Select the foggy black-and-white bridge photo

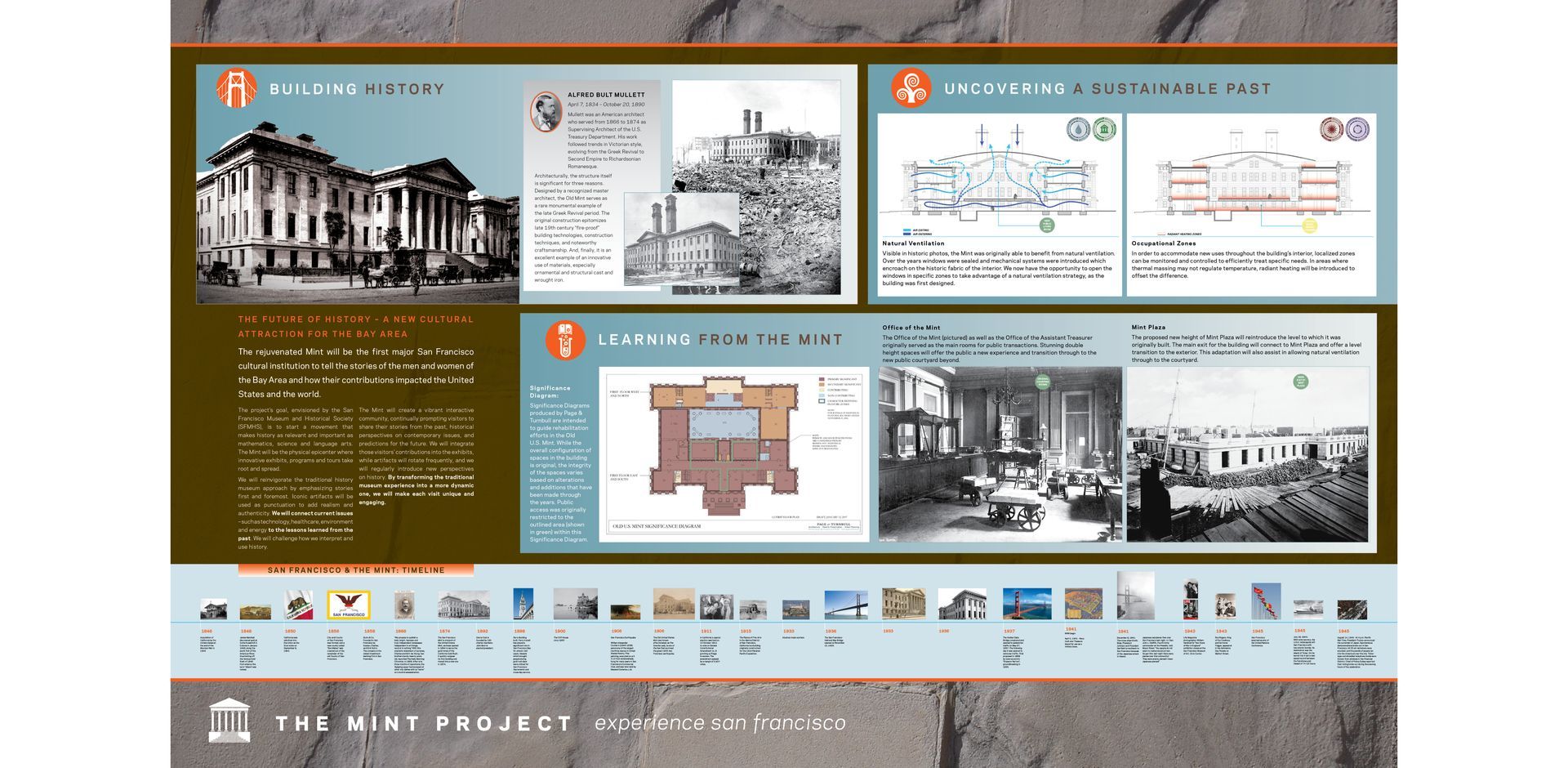coord(1135,596)
